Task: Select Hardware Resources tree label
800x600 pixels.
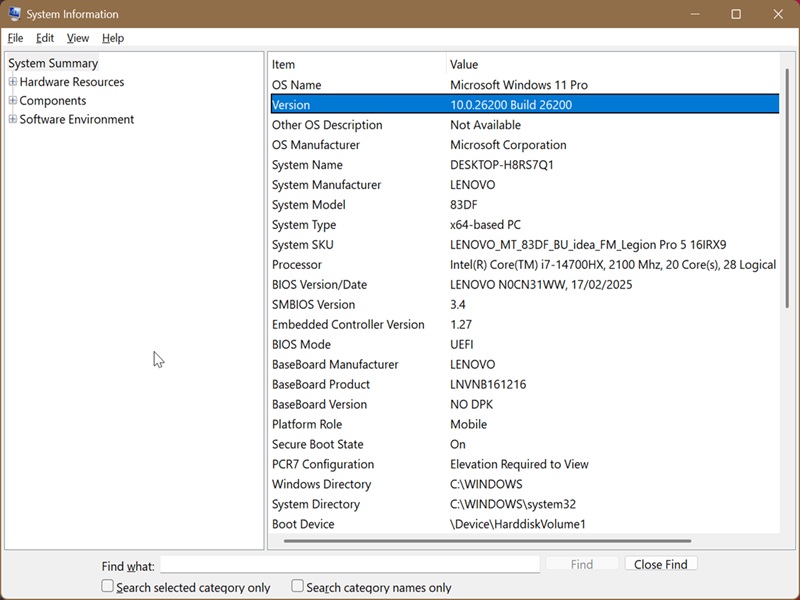Action: pos(71,82)
